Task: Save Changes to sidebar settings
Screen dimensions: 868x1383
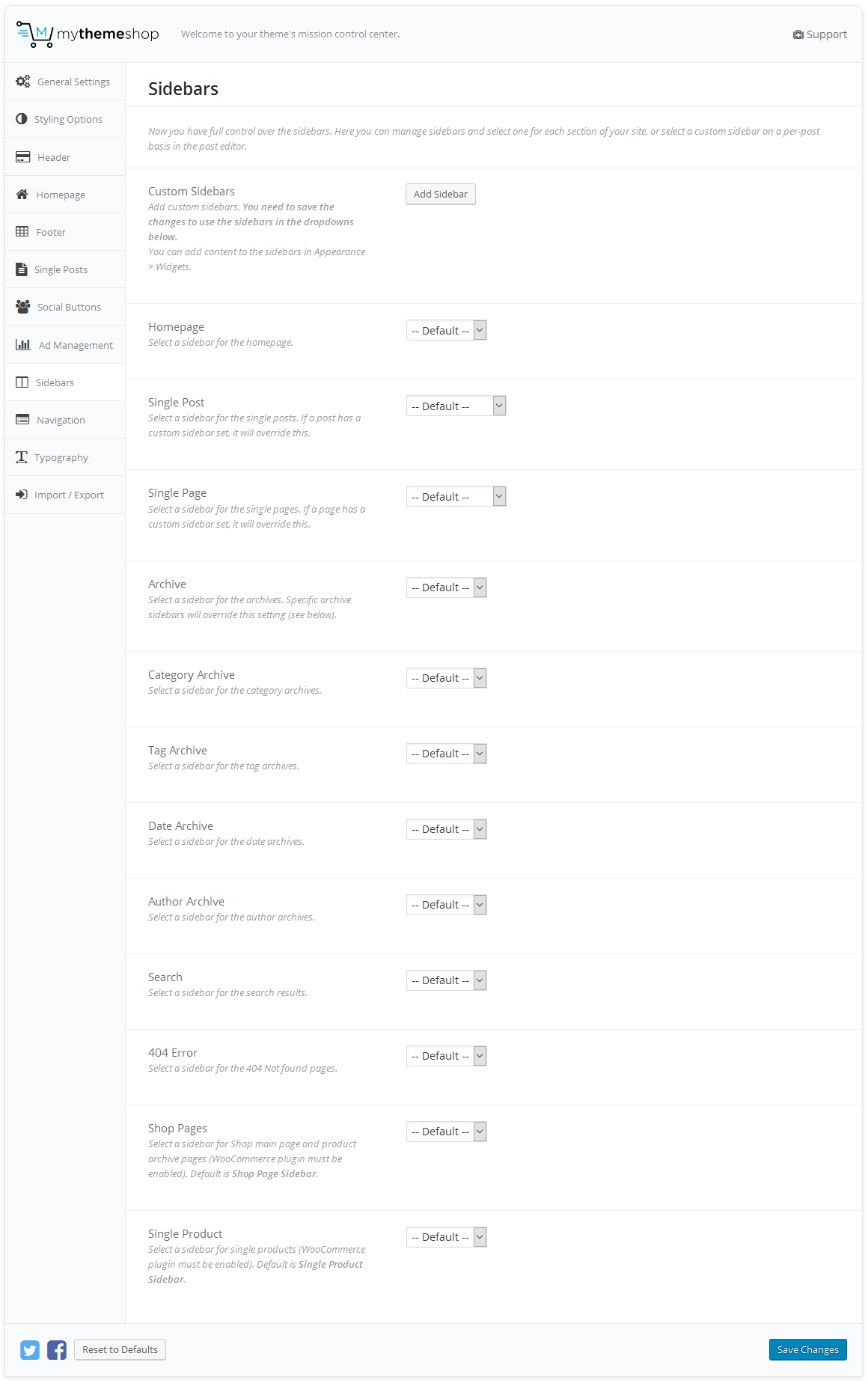Action: [807, 1350]
